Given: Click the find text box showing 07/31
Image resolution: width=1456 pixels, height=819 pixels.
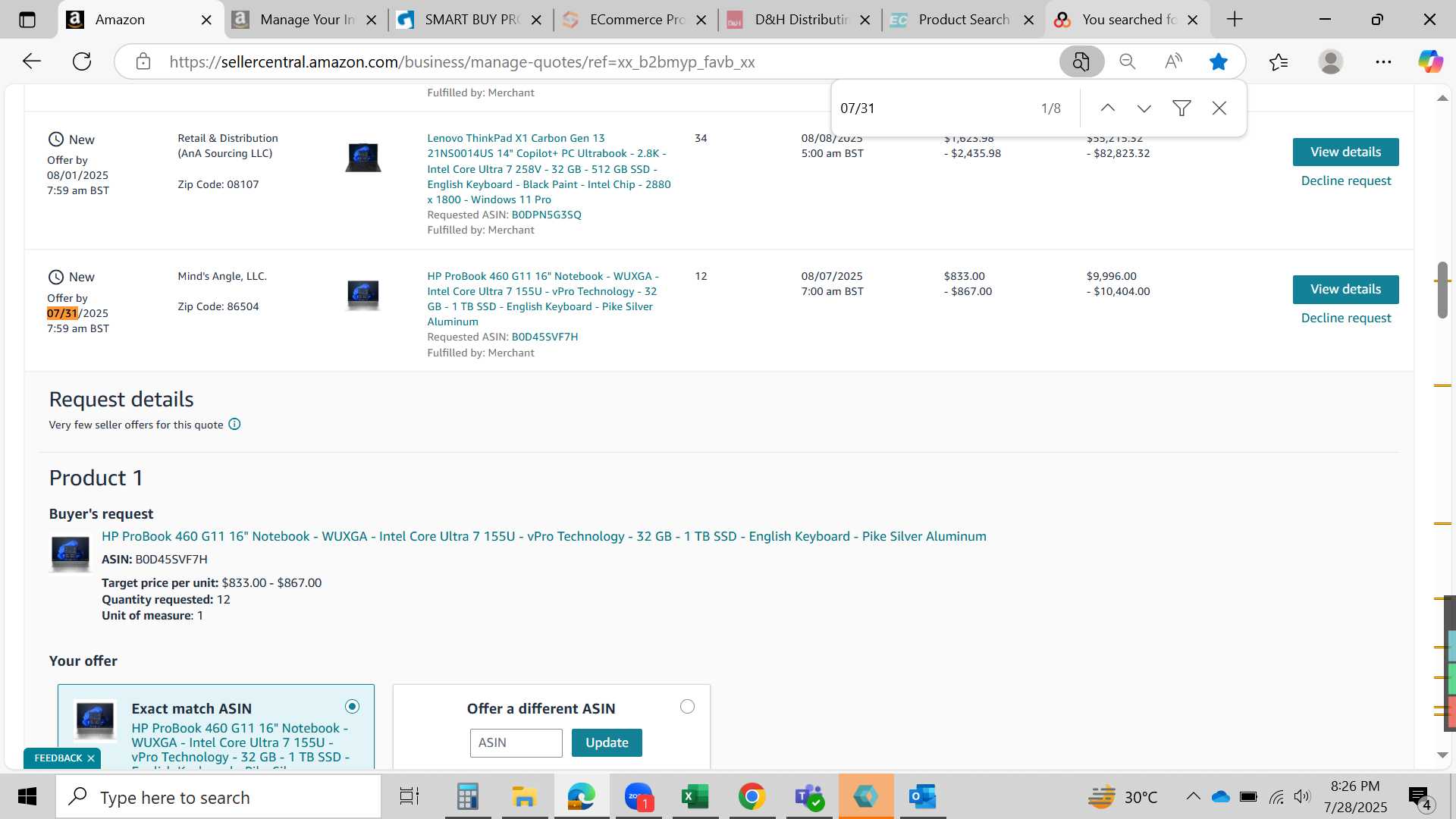Looking at the screenshot, I should pyautogui.click(x=933, y=108).
